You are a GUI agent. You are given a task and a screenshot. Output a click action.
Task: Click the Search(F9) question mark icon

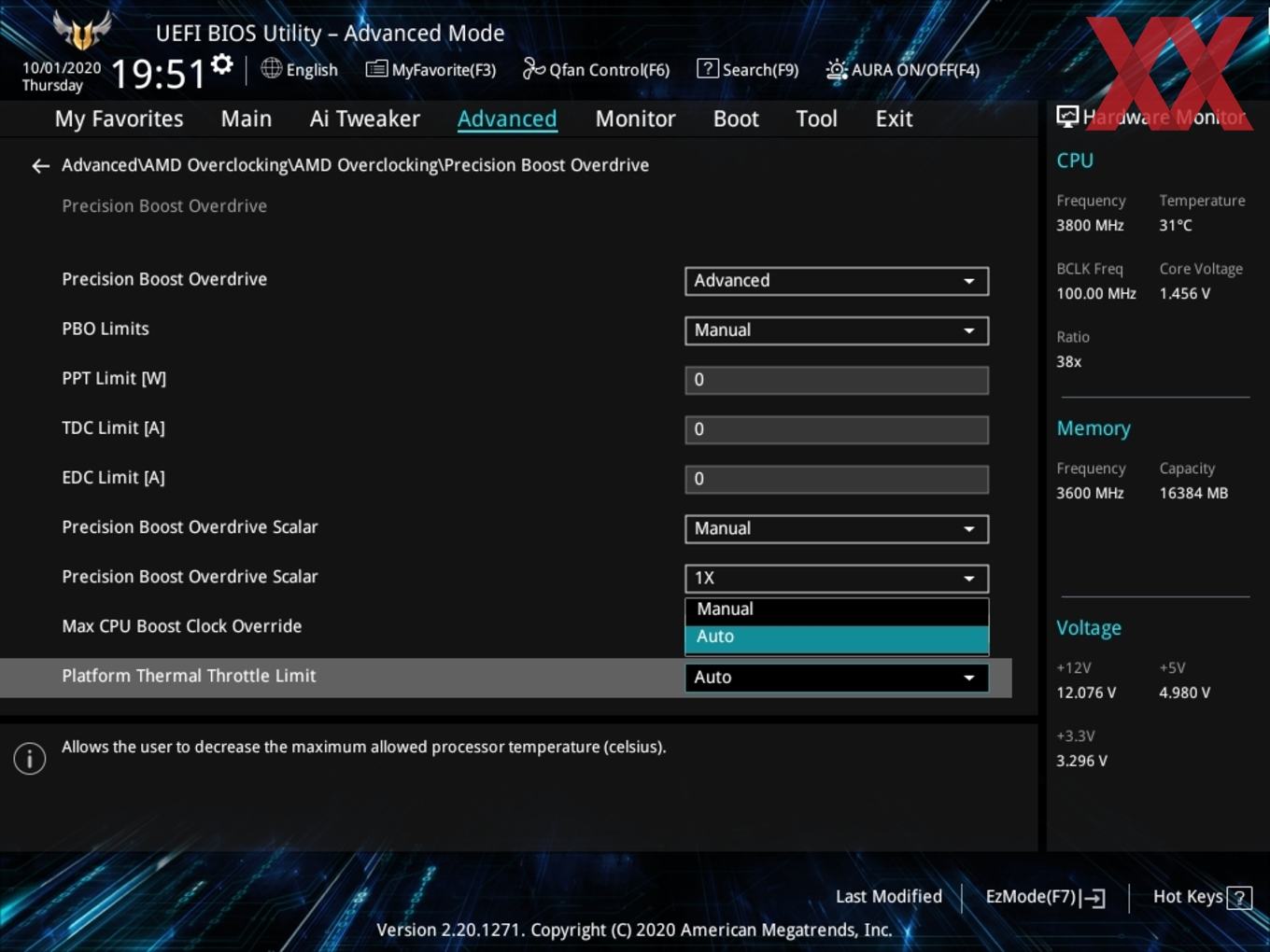pos(708,68)
